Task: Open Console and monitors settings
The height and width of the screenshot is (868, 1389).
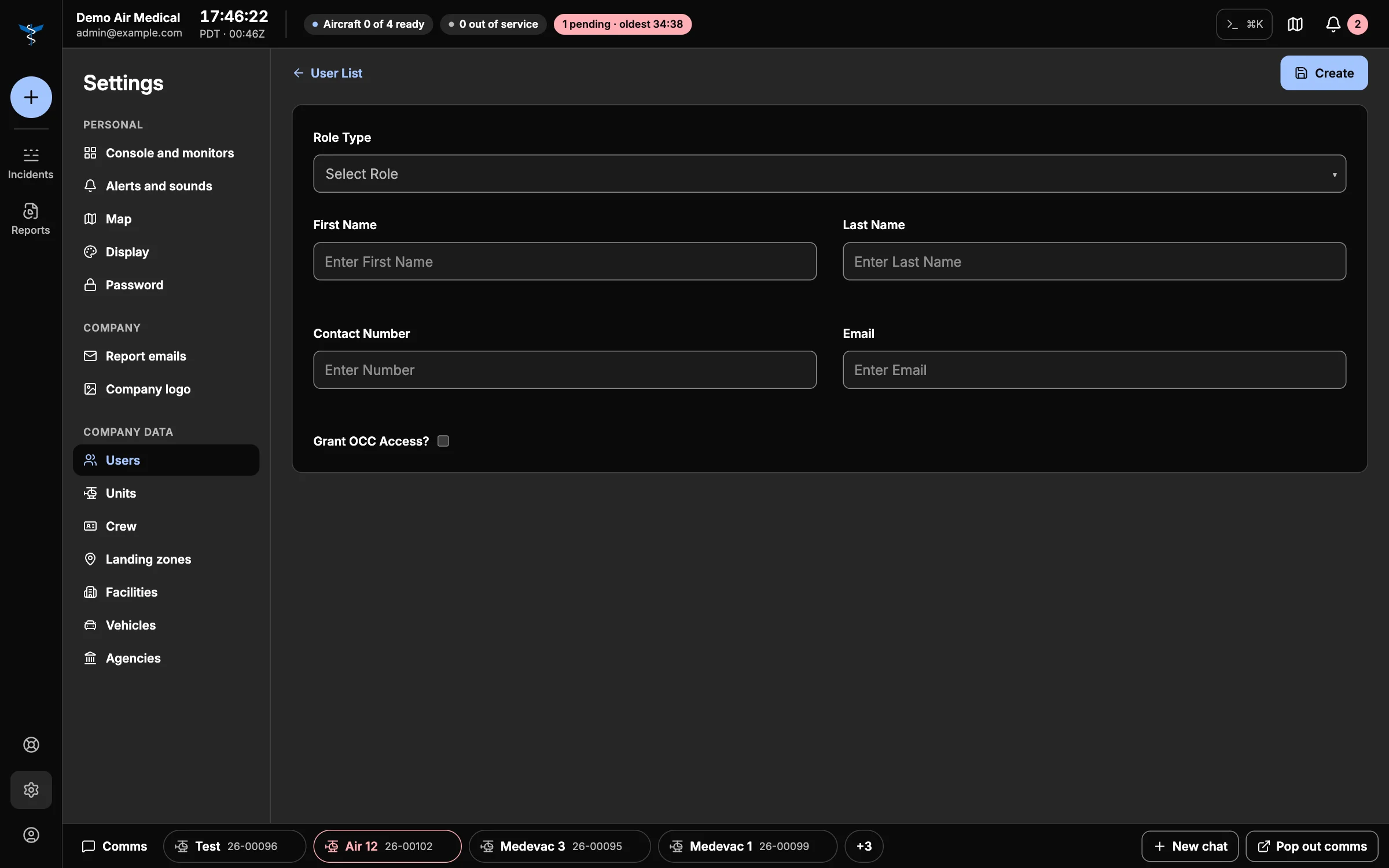Action: point(166,153)
